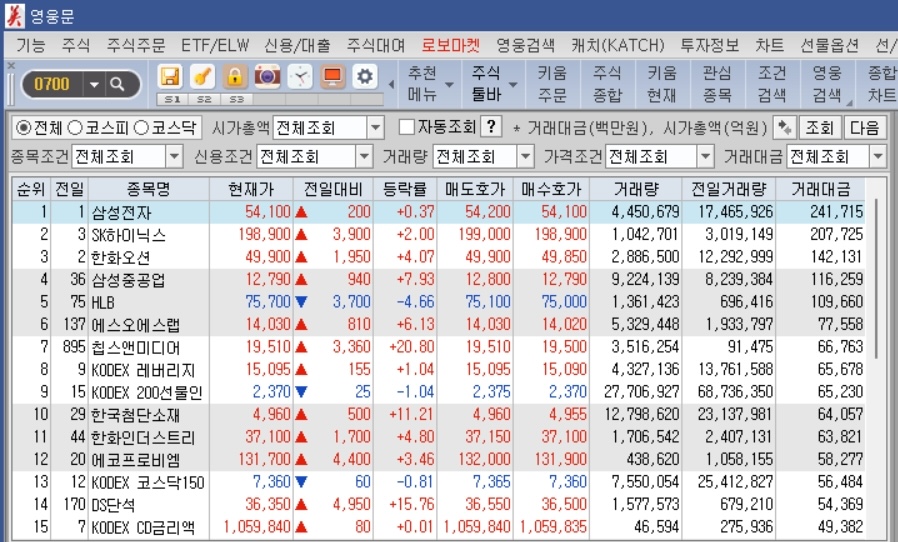Enable the 자동조회 checkbox
Viewport: 898px width, 542px height.
pyautogui.click(x=406, y=127)
